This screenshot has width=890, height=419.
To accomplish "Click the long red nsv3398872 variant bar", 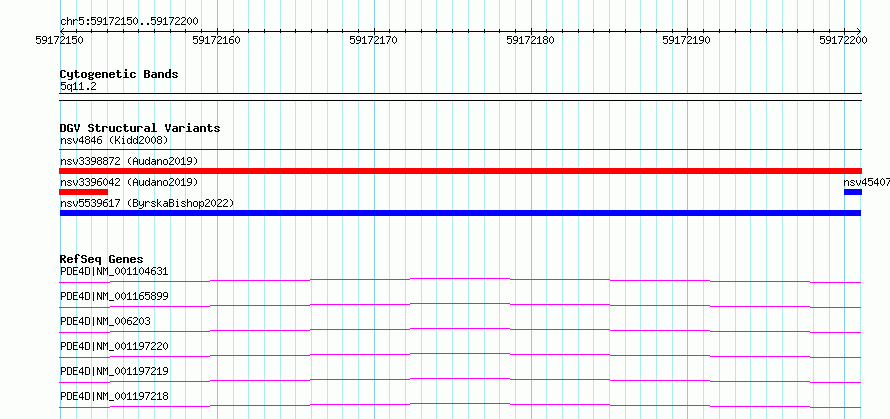I will click(x=460, y=171).
